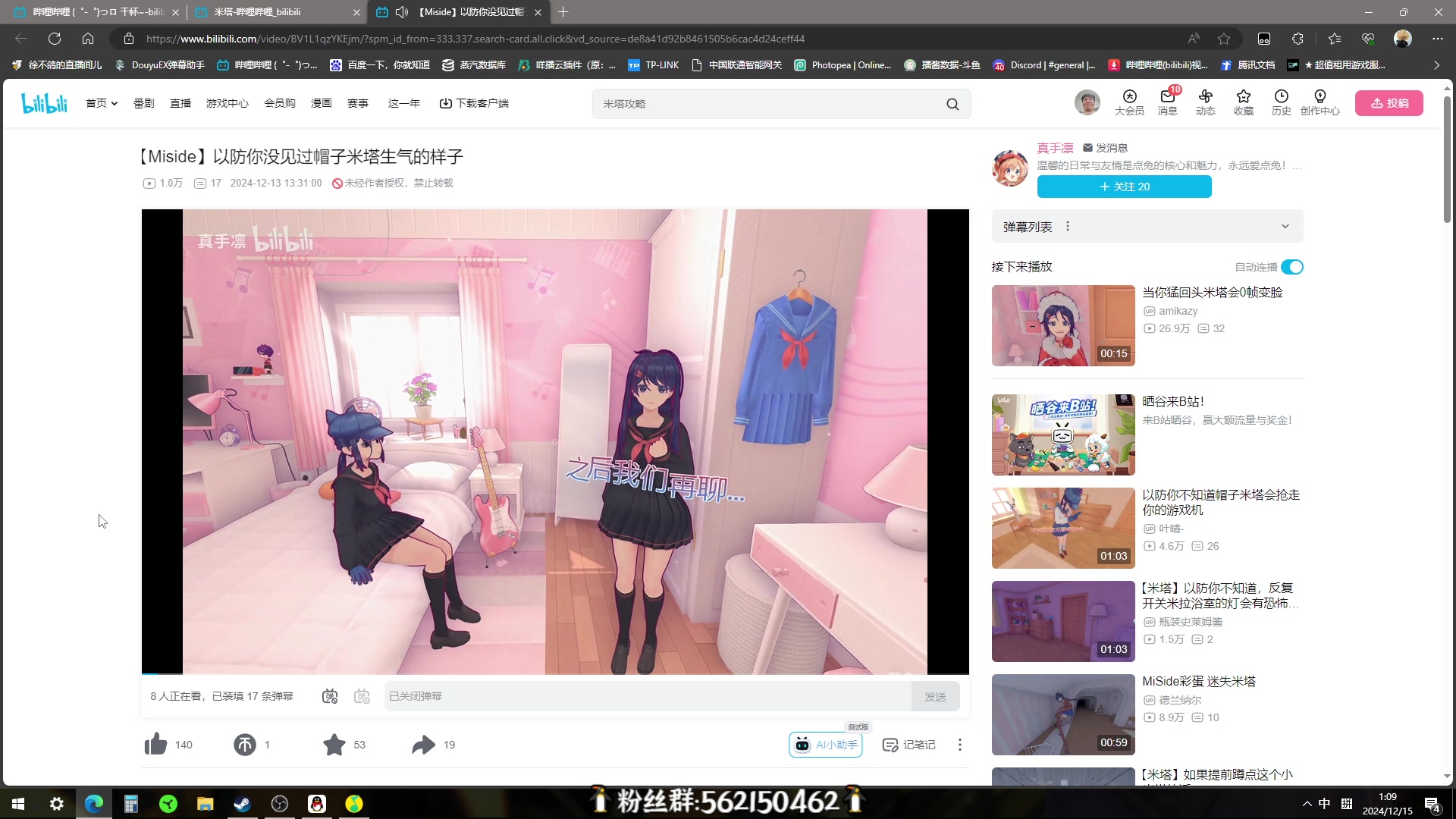Click the 这一年 link
The height and width of the screenshot is (819, 1456).
pyautogui.click(x=404, y=103)
